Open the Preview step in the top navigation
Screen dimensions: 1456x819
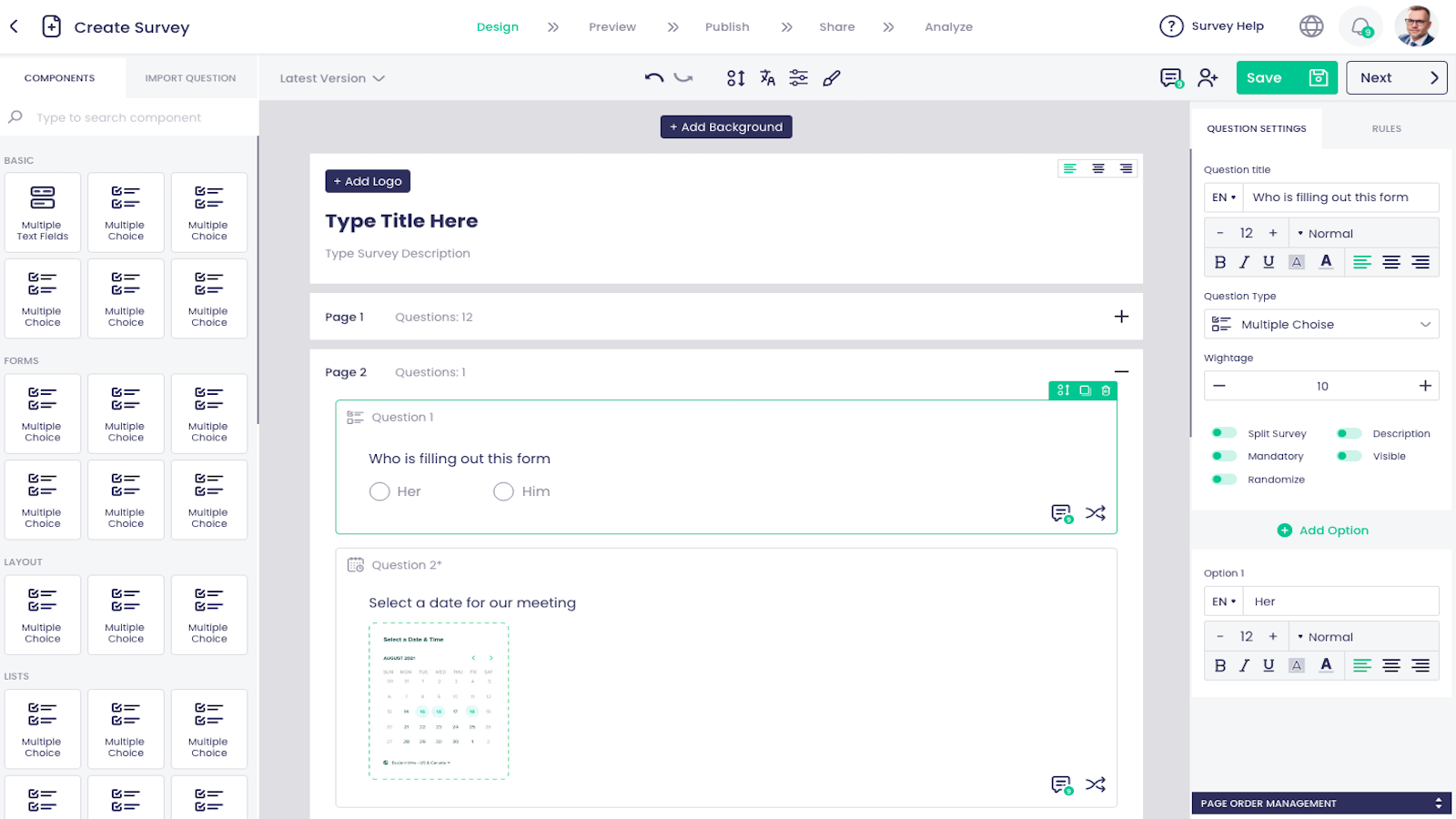[x=612, y=26]
